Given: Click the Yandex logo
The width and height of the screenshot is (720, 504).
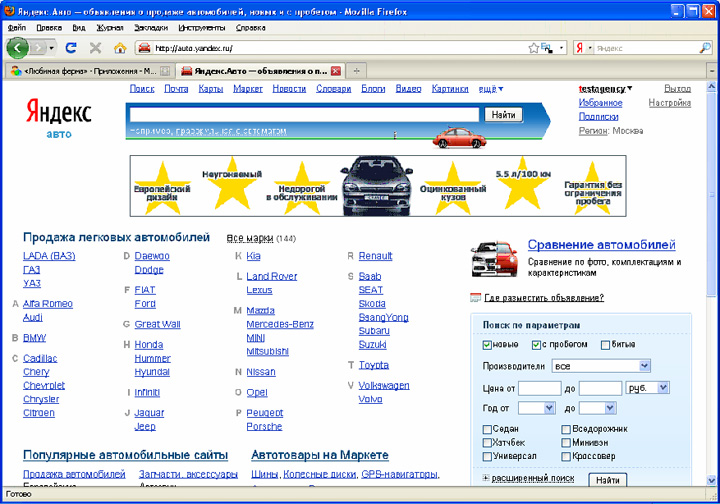Looking at the screenshot, I should point(58,111).
